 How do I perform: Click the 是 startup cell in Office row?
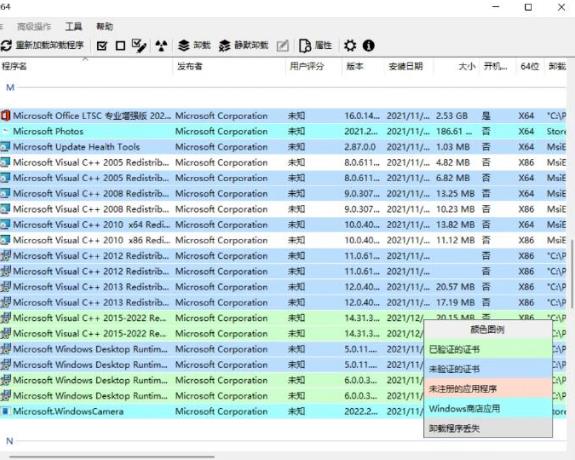point(486,116)
